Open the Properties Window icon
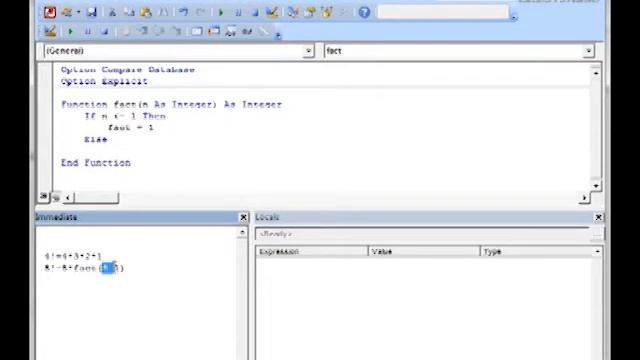The height and width of the screenshot is (360, 640). pyautogui.click(x=310, y=12)
